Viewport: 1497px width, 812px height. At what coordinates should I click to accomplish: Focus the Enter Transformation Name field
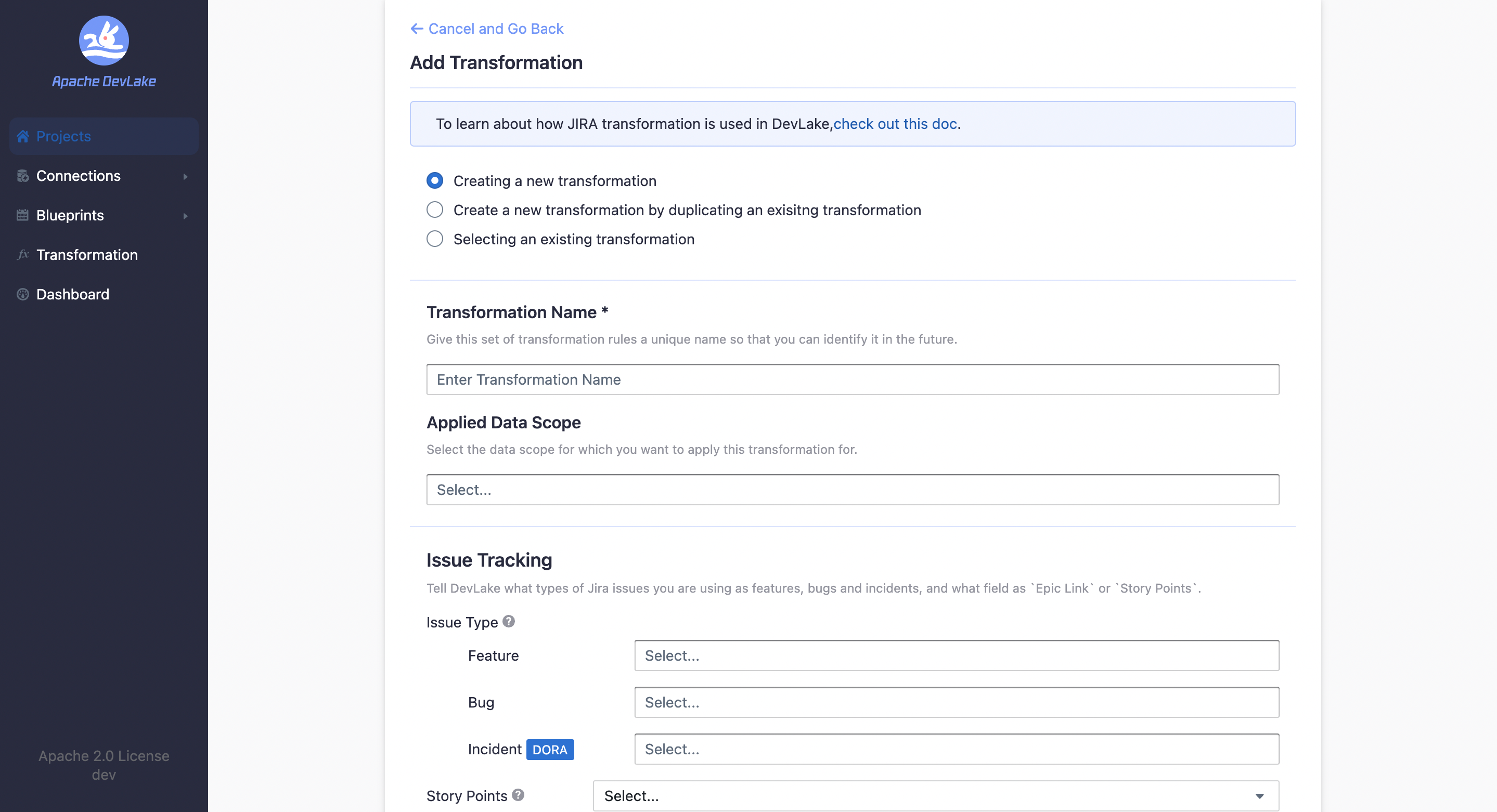[852, 379]
